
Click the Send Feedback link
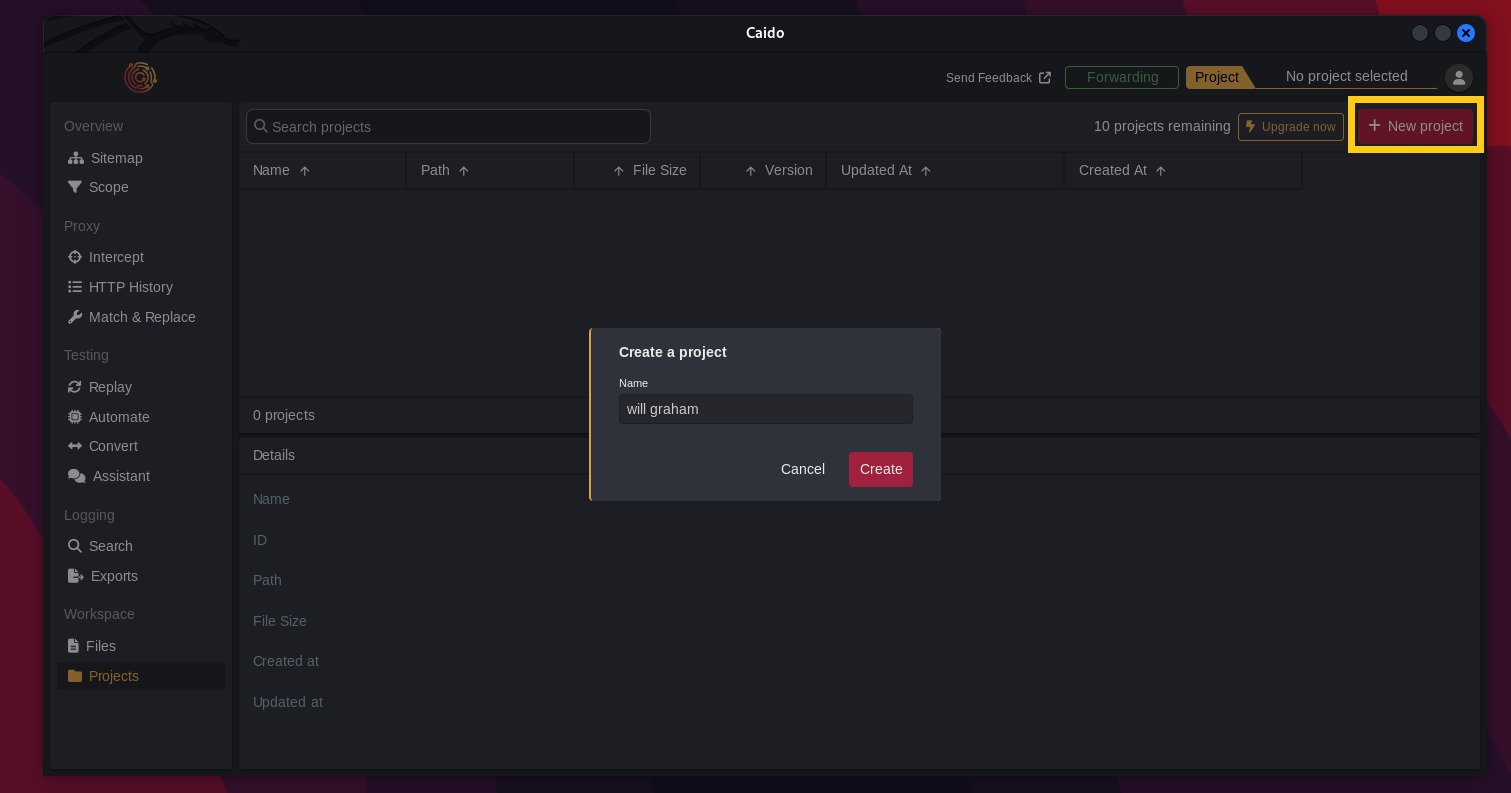coord(998,78)
